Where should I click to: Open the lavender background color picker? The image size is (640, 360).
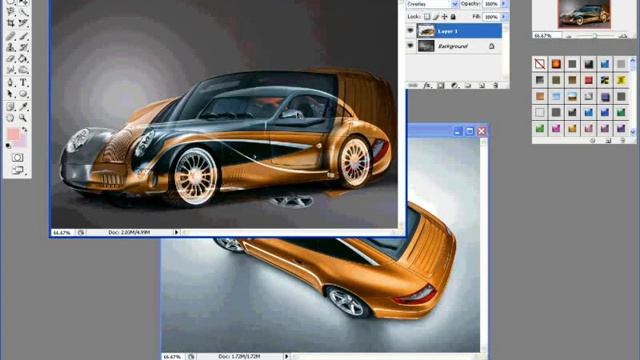point(22,142)
